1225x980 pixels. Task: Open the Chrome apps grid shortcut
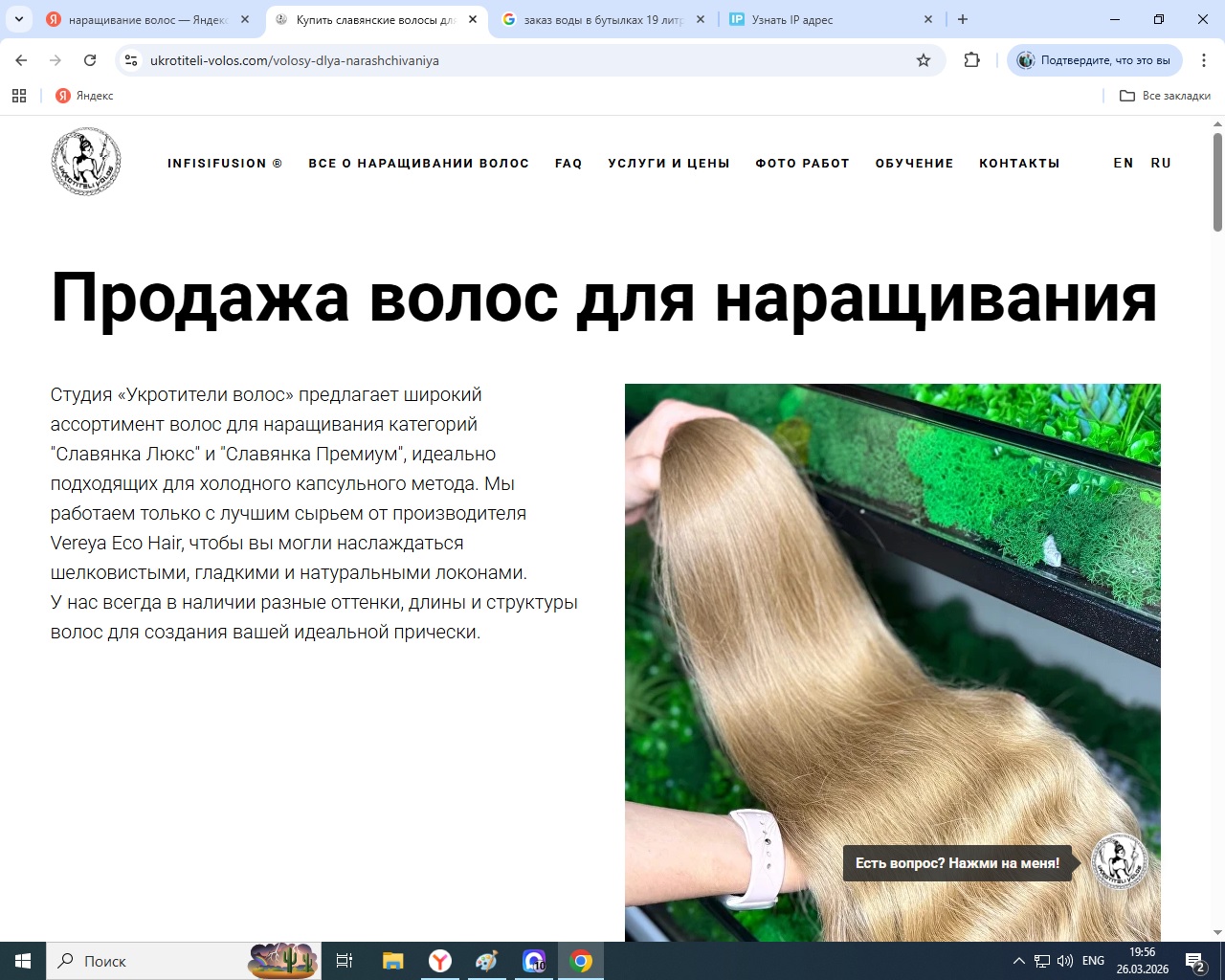coord(19,96)
